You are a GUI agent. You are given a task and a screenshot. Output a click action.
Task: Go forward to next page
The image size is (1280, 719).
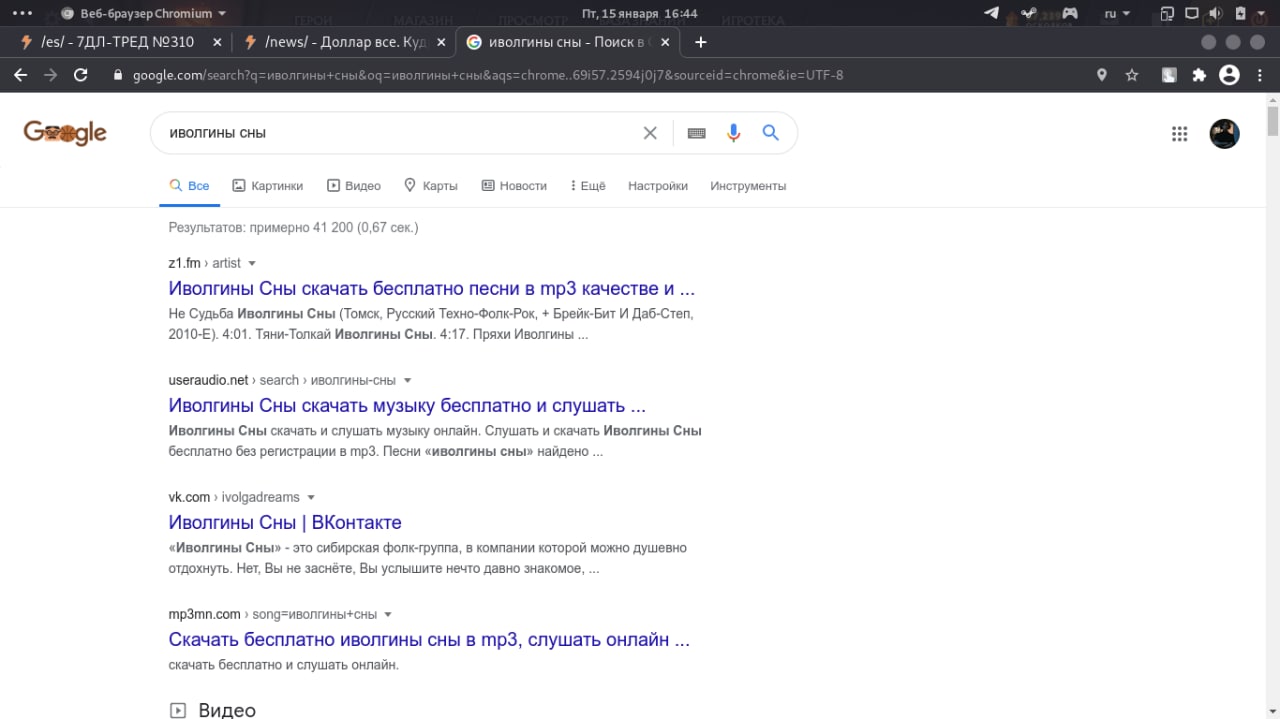(x=51, y=75)
